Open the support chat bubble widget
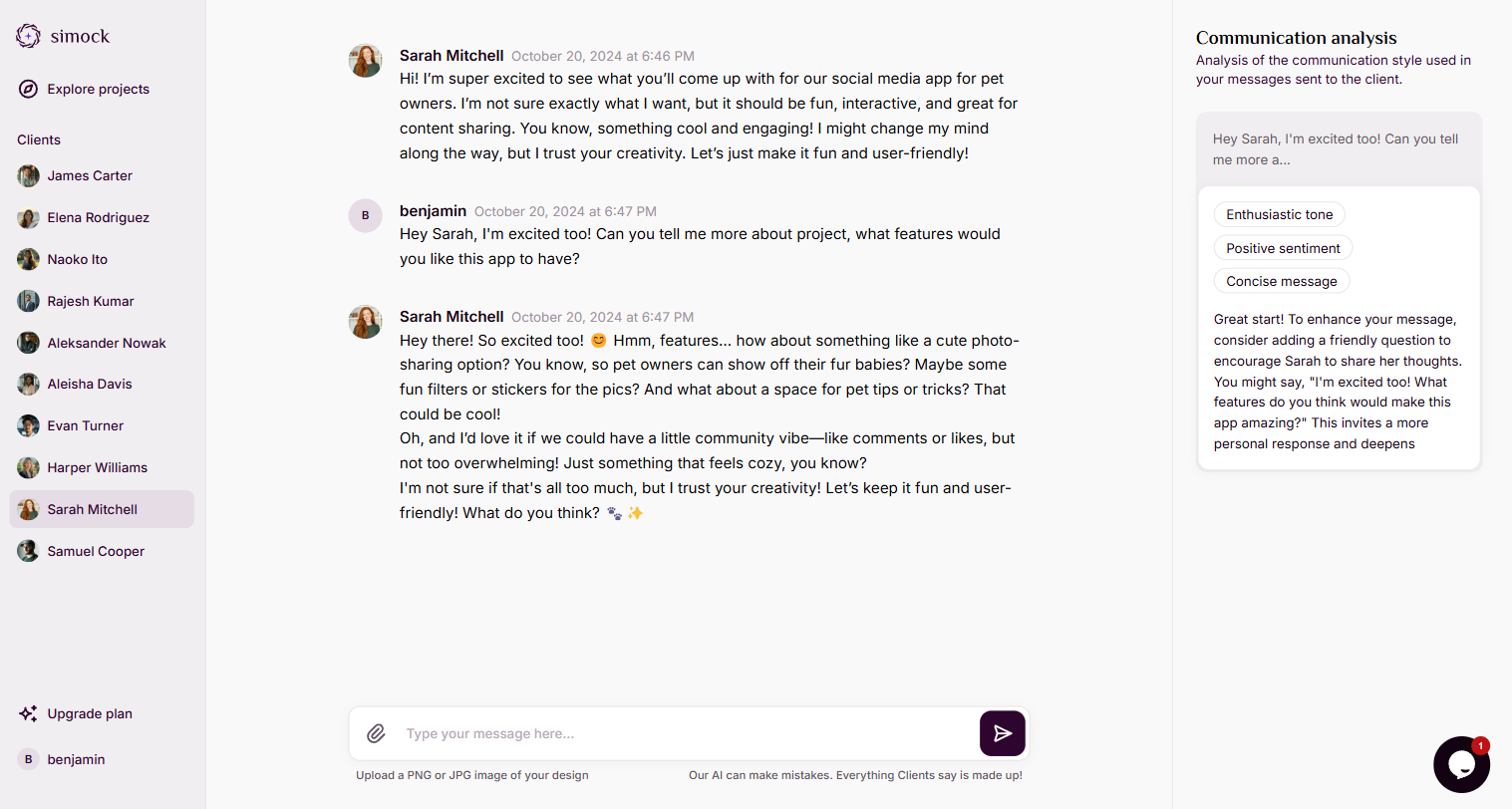 tap(1461, 764)
